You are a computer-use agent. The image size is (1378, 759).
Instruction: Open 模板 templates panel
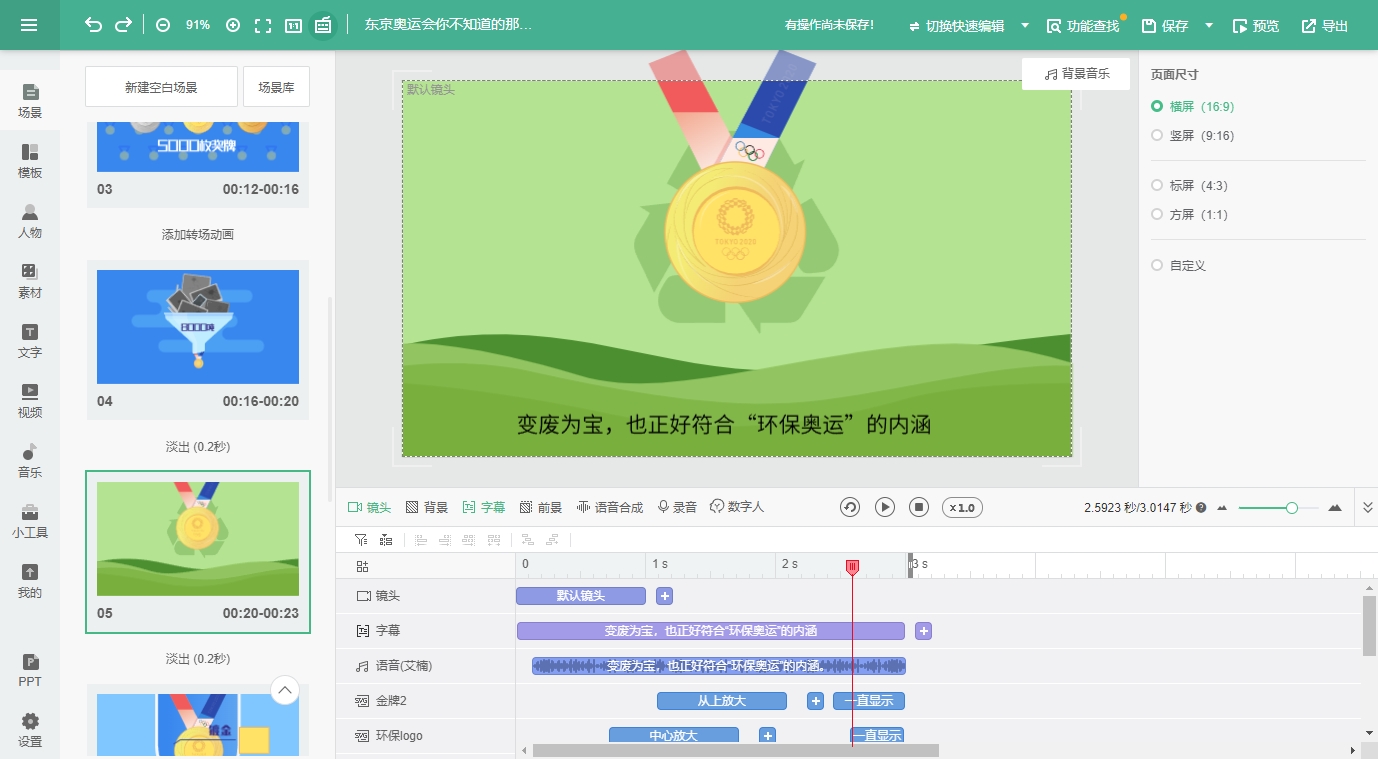(x=30, y=161)
